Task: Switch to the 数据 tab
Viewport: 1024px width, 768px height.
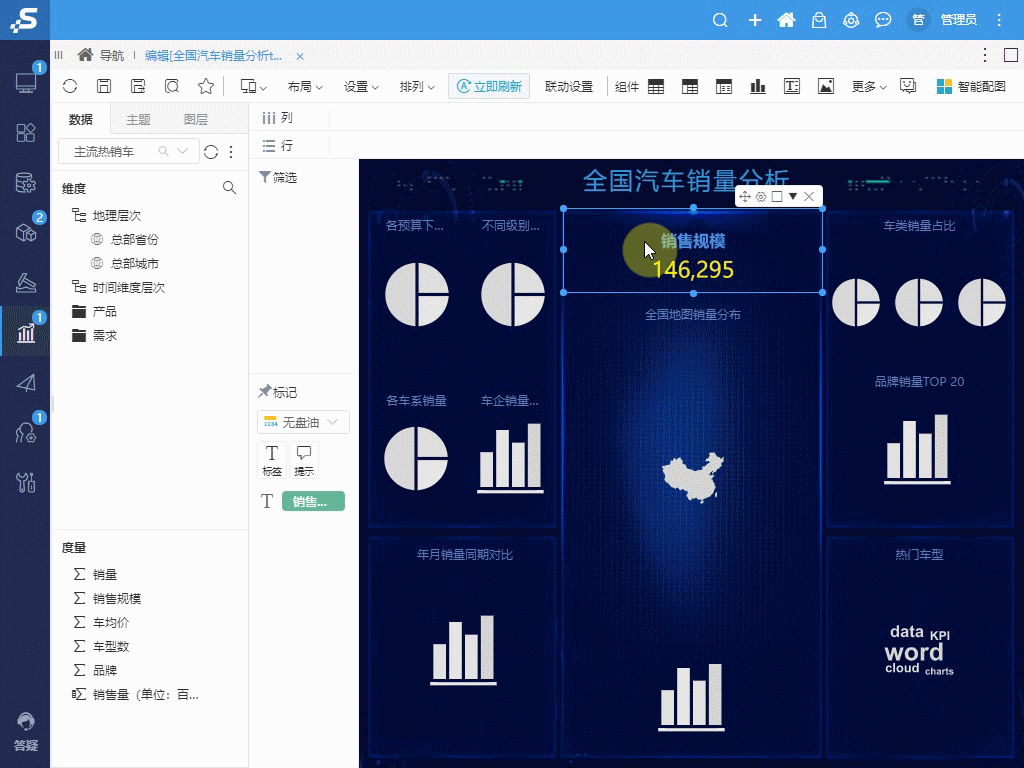Action: coord(81,120)
